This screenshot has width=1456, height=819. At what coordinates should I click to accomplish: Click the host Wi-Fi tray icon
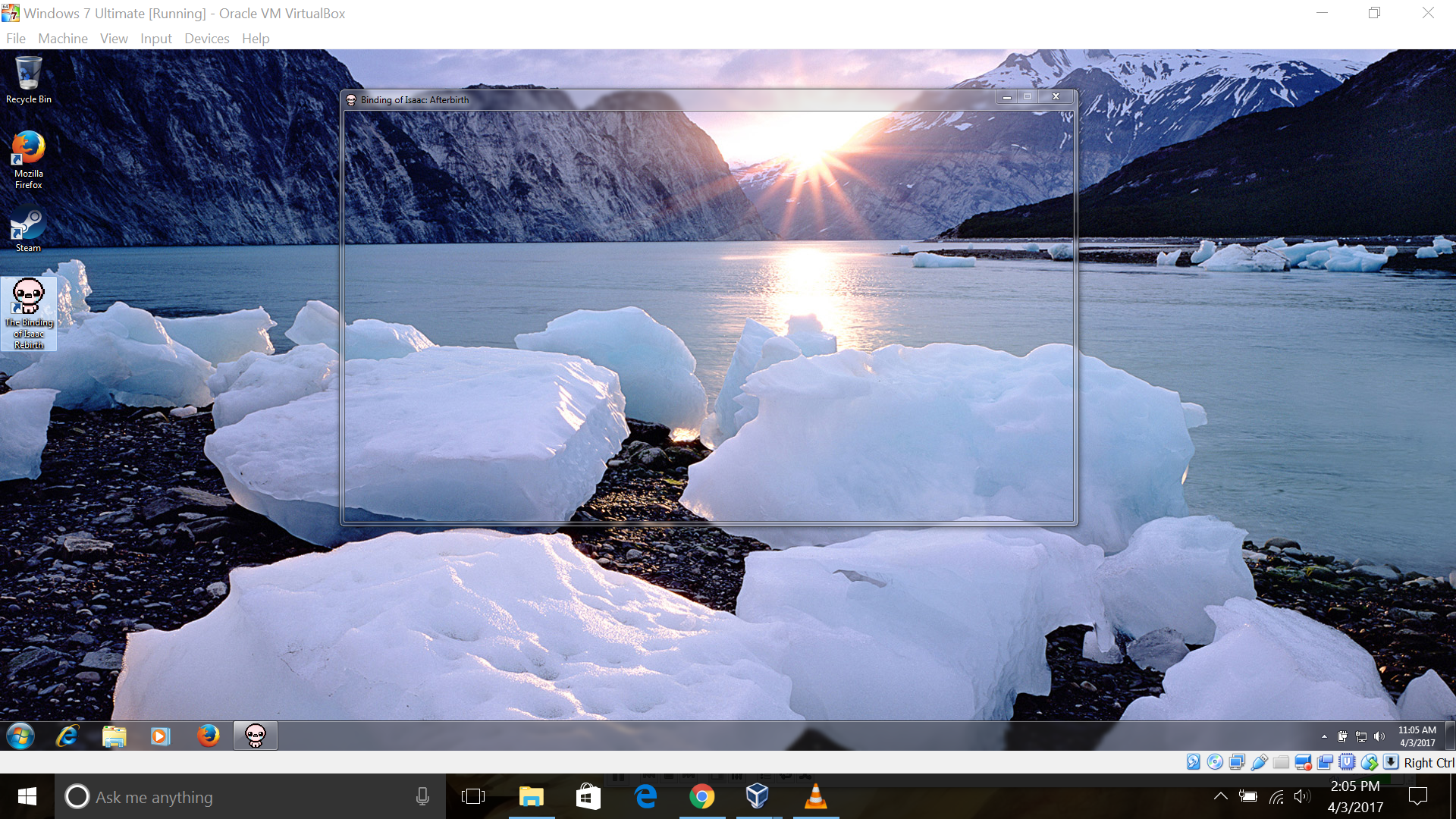tap(1277, 796)
